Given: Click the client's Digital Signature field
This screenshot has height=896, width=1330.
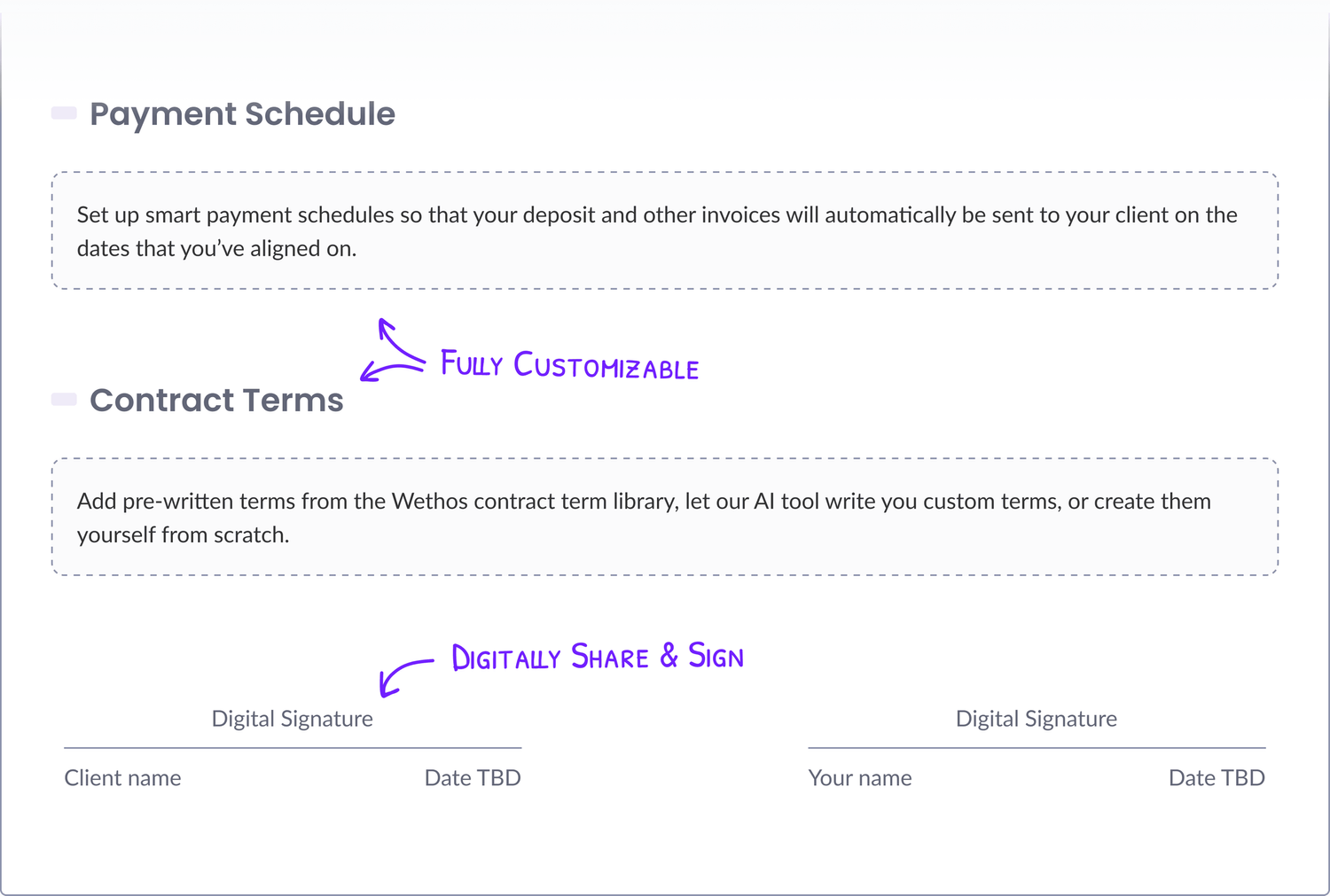Looking at the screenshot, I should coord(293,719).
